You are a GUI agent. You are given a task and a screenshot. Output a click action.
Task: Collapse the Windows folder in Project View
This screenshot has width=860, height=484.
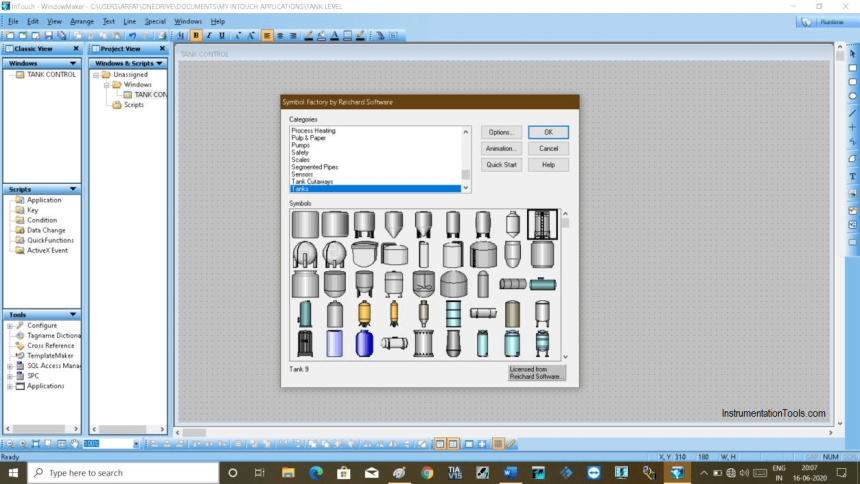coord(107,85)
